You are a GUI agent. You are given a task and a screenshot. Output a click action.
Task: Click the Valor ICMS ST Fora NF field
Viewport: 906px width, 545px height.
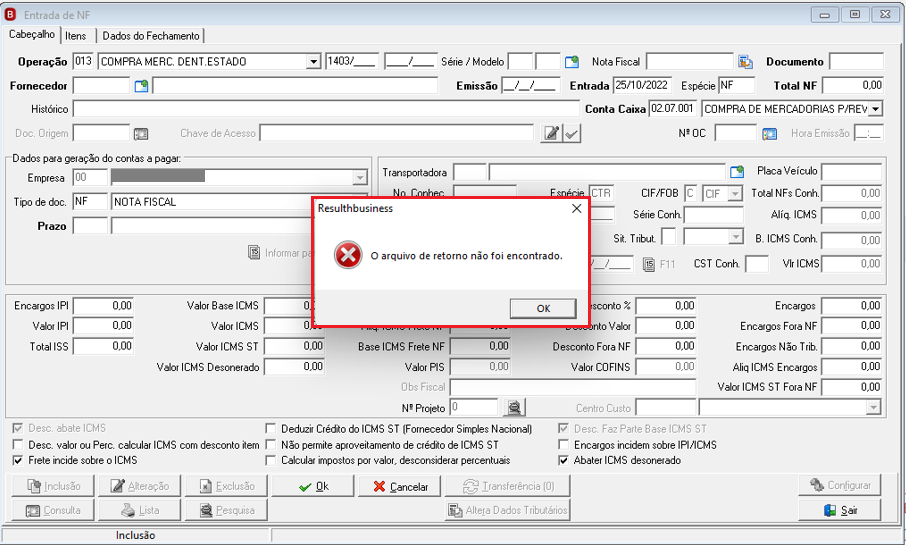pyautogui.click(x=852, y=387)
